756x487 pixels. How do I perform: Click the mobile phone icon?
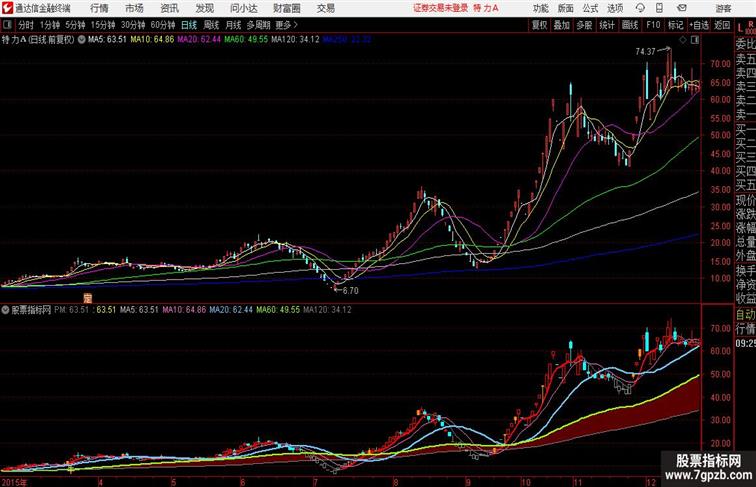click(659, 8)
